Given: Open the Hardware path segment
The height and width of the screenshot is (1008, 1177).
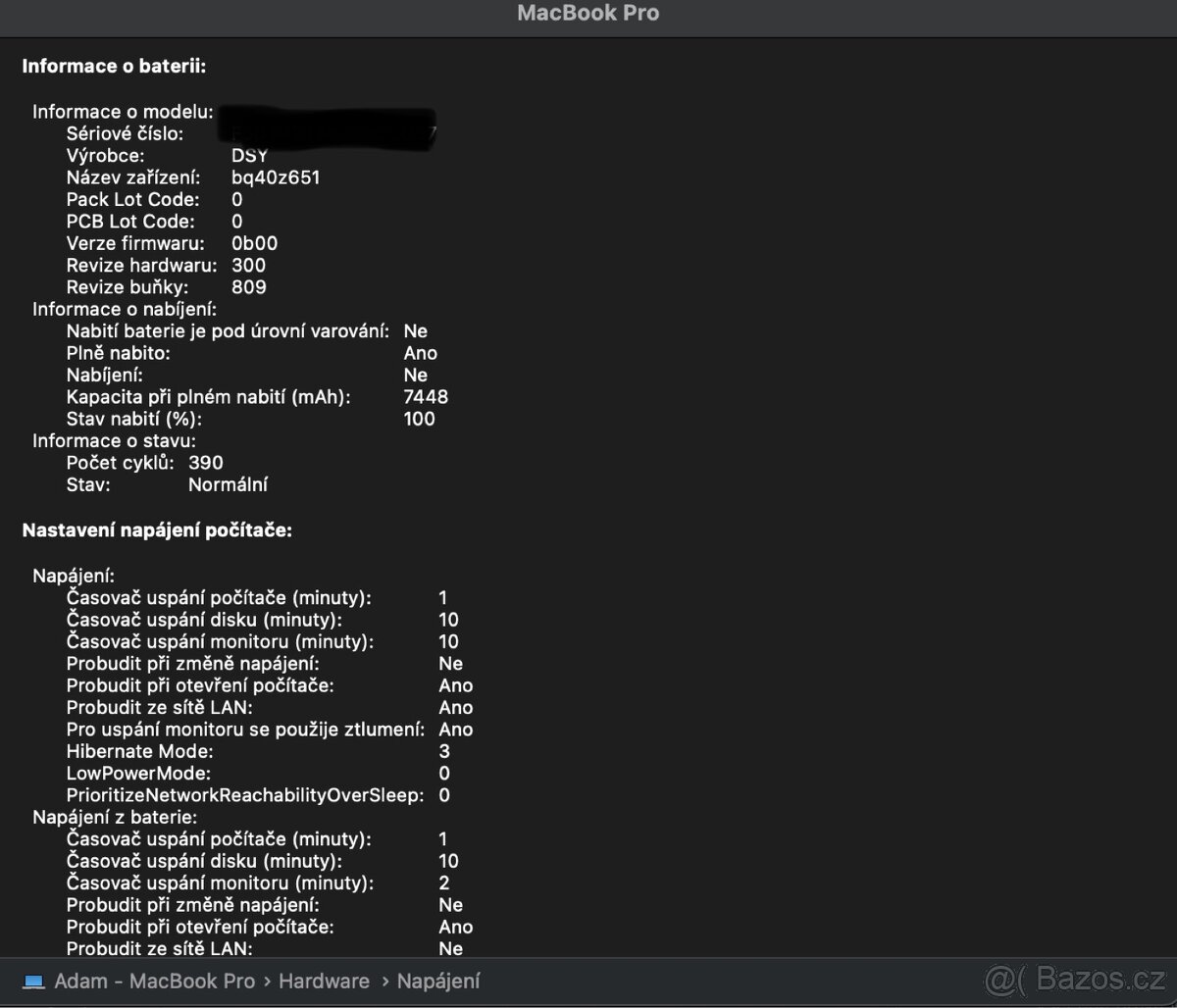Looking at the screenshot, I should coord(324,982).
